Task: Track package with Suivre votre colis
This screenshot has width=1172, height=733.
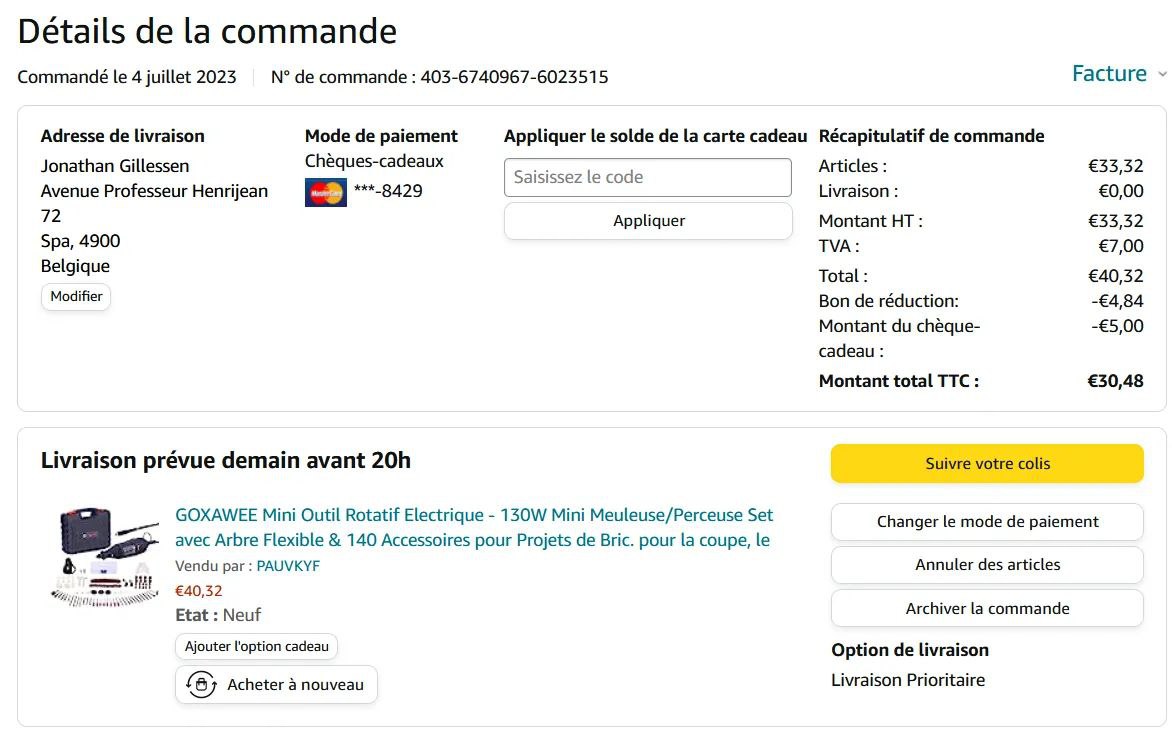Action: pyautogui.click(x=986, y=464)
